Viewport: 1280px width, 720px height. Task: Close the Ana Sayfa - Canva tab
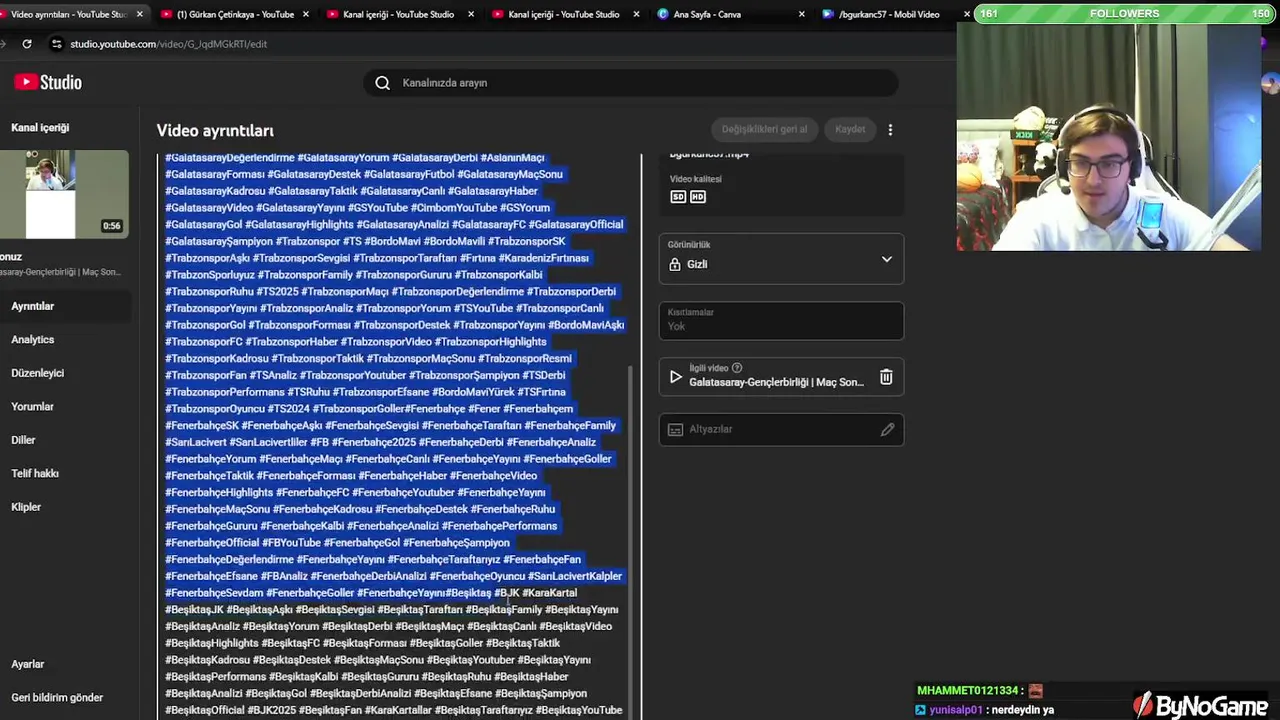pyautogui.click(x=801, y=14)
